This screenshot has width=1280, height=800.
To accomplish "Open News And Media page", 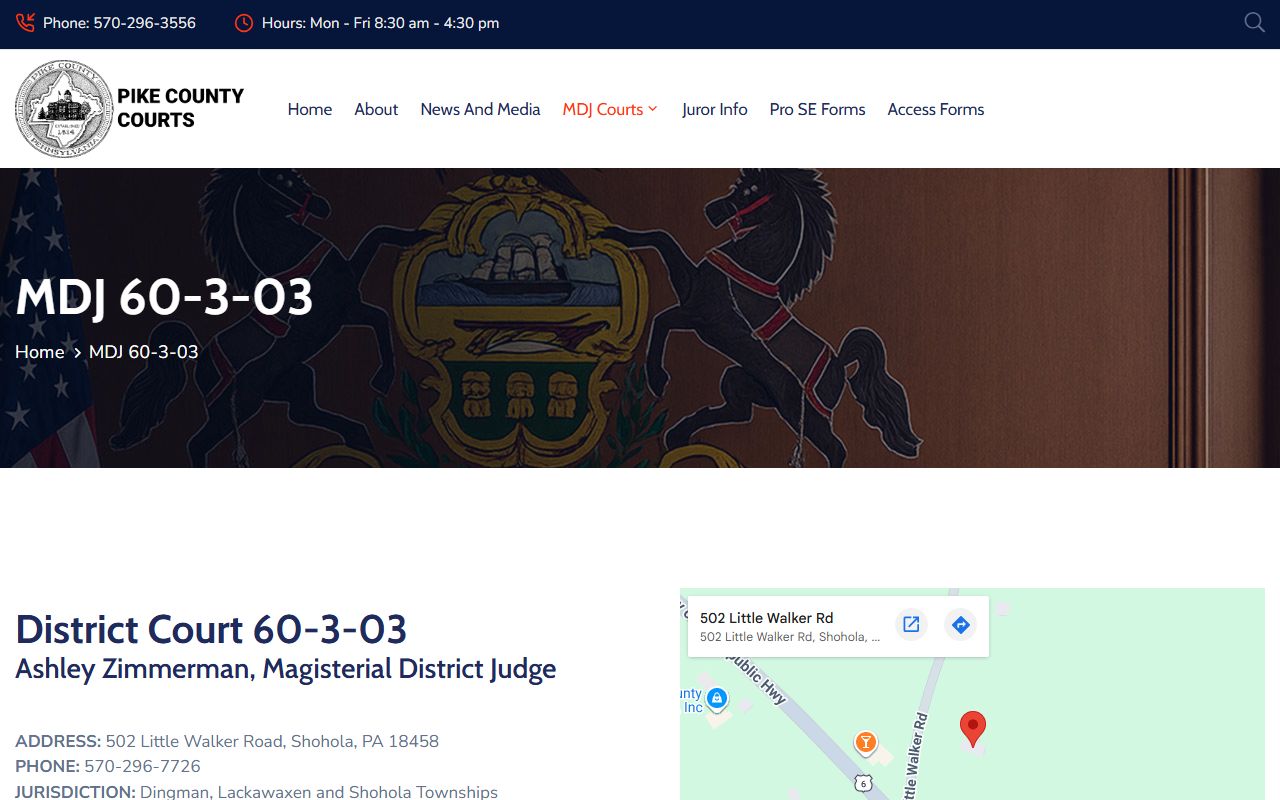I will [x=480, y=109].
